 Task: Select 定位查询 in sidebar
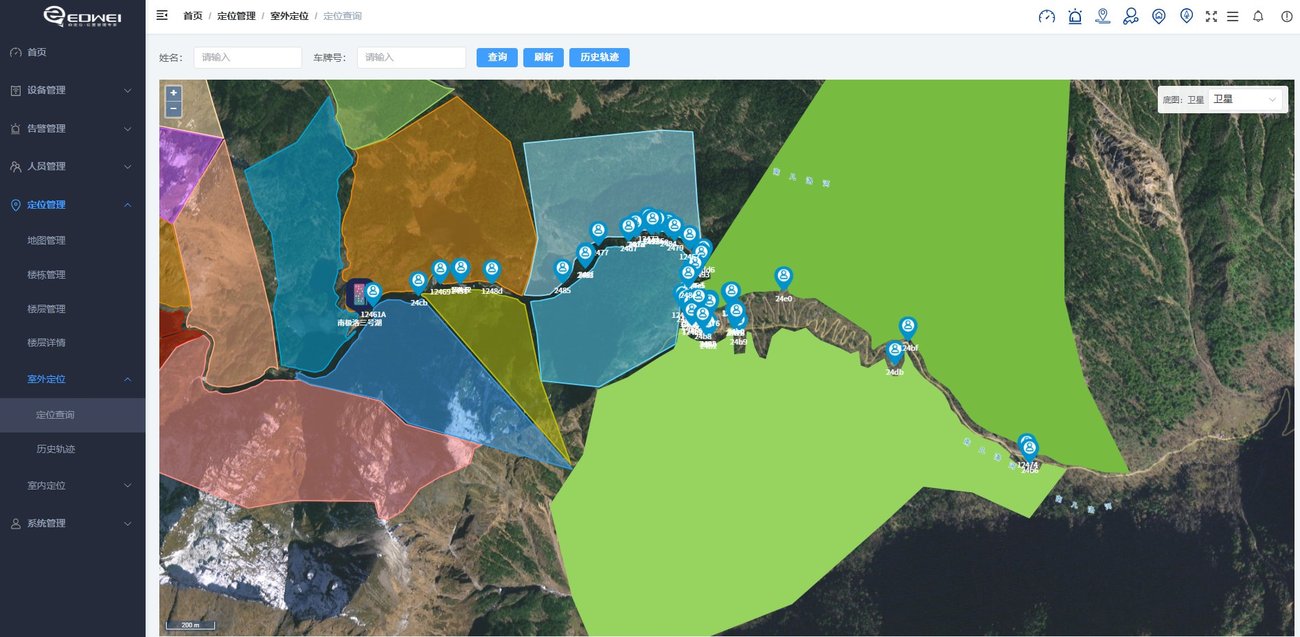pos(72,415)
